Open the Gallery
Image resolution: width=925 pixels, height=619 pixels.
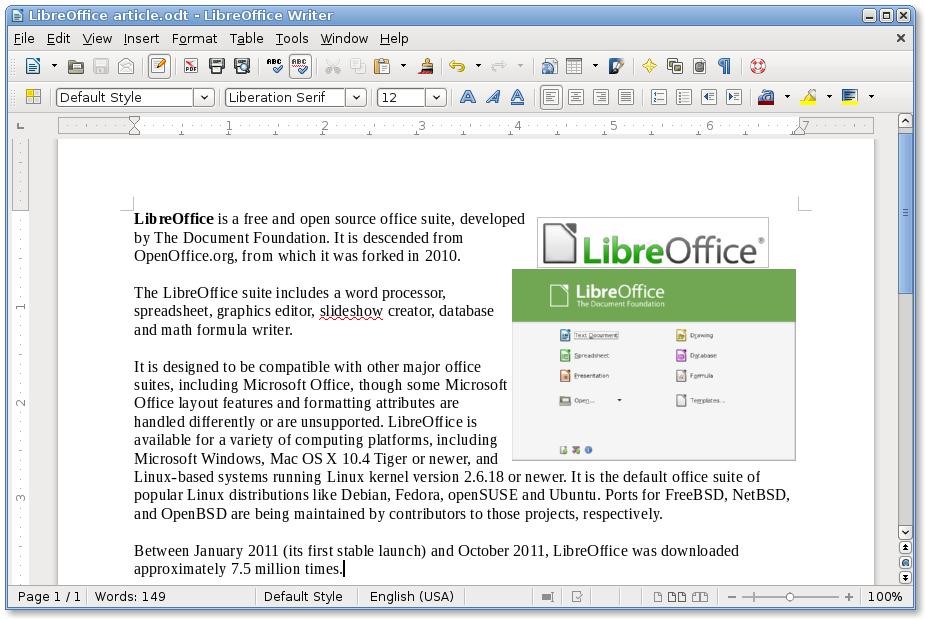click(675, 65)
